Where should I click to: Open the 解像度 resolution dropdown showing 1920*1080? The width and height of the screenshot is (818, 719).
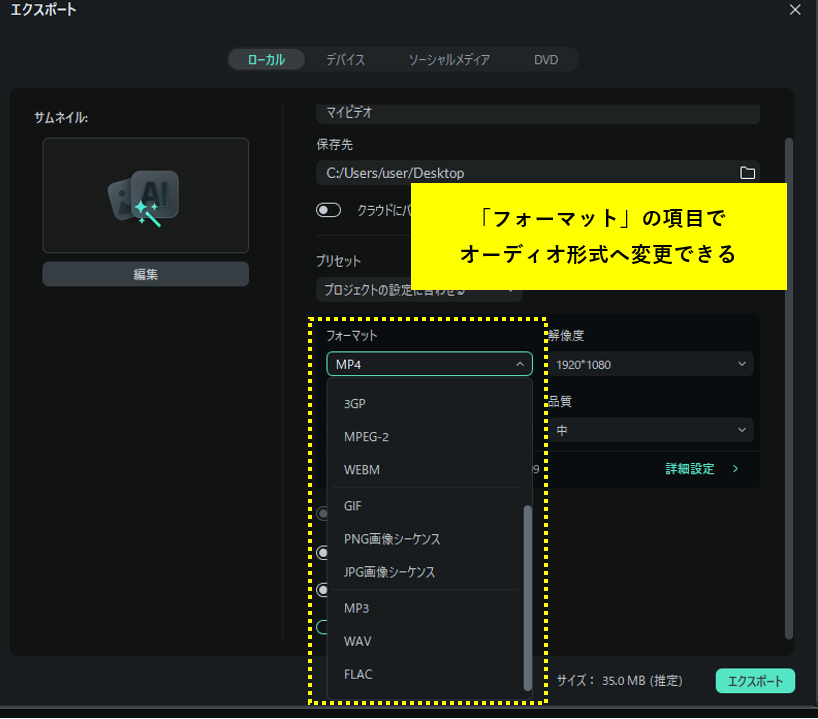[651, 364]
